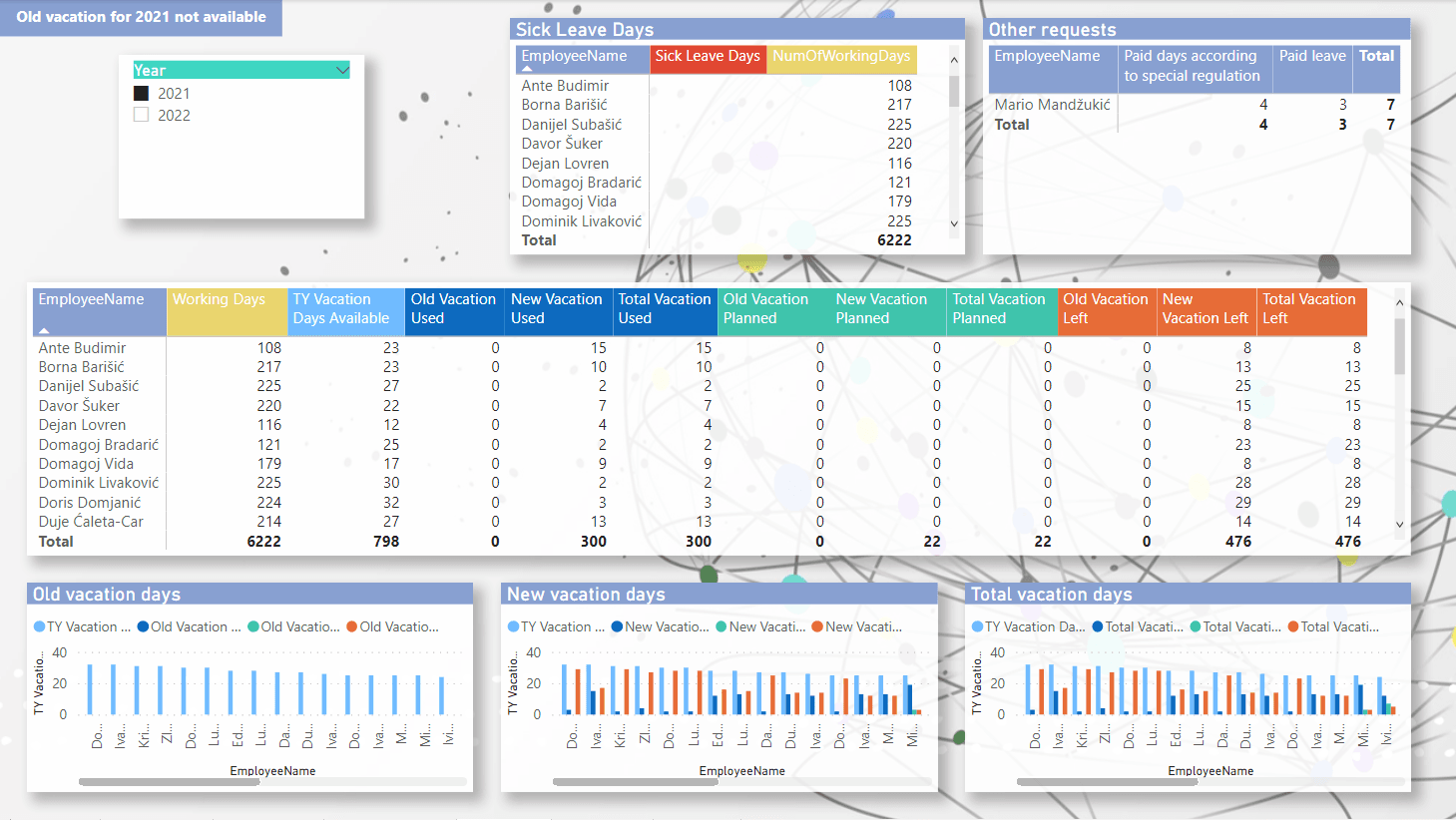This screenshot has height=820, width=1456.
Task: Click dark blue Total Vacati... legend dot in Total chart
Action: pos(1098,626)
